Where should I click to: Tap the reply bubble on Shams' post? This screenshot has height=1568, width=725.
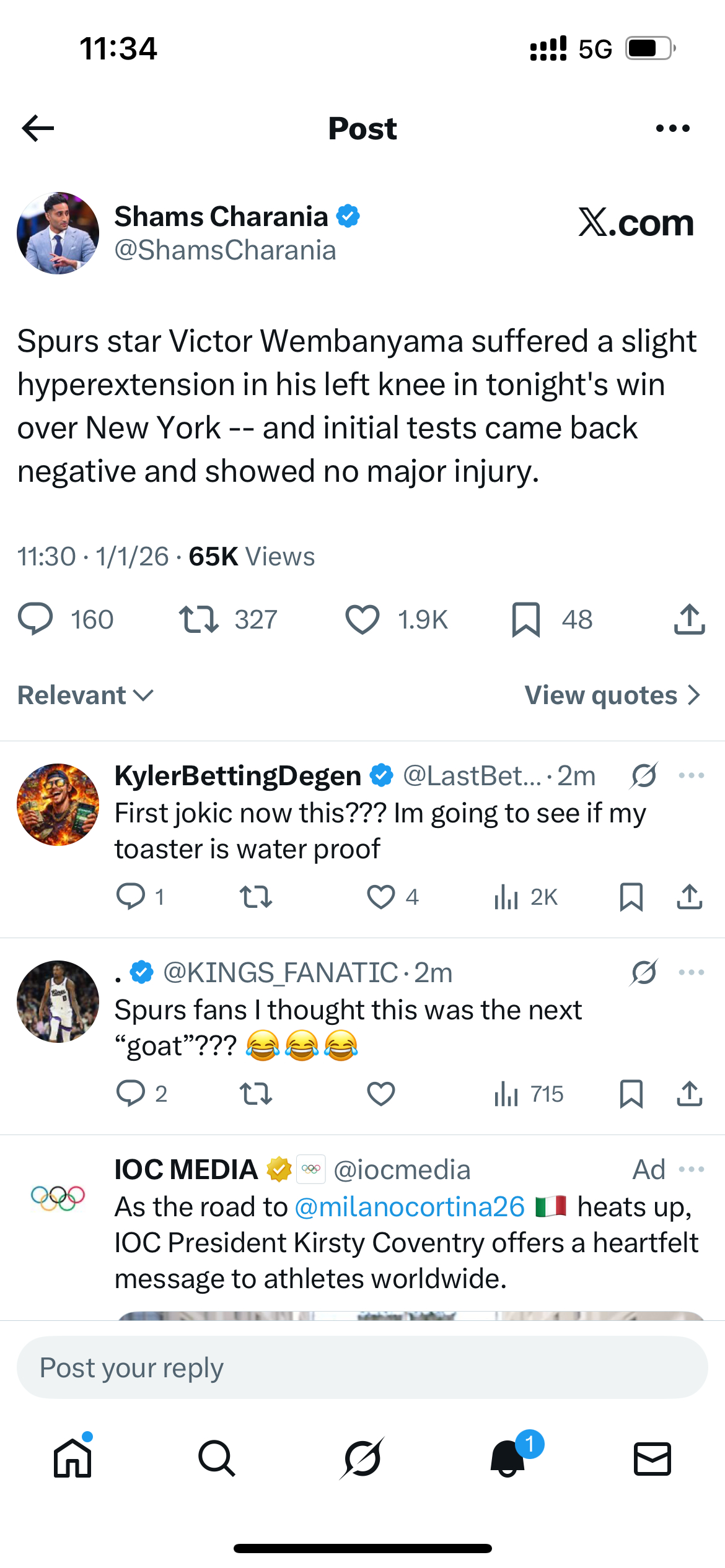[x=36, y=619]
